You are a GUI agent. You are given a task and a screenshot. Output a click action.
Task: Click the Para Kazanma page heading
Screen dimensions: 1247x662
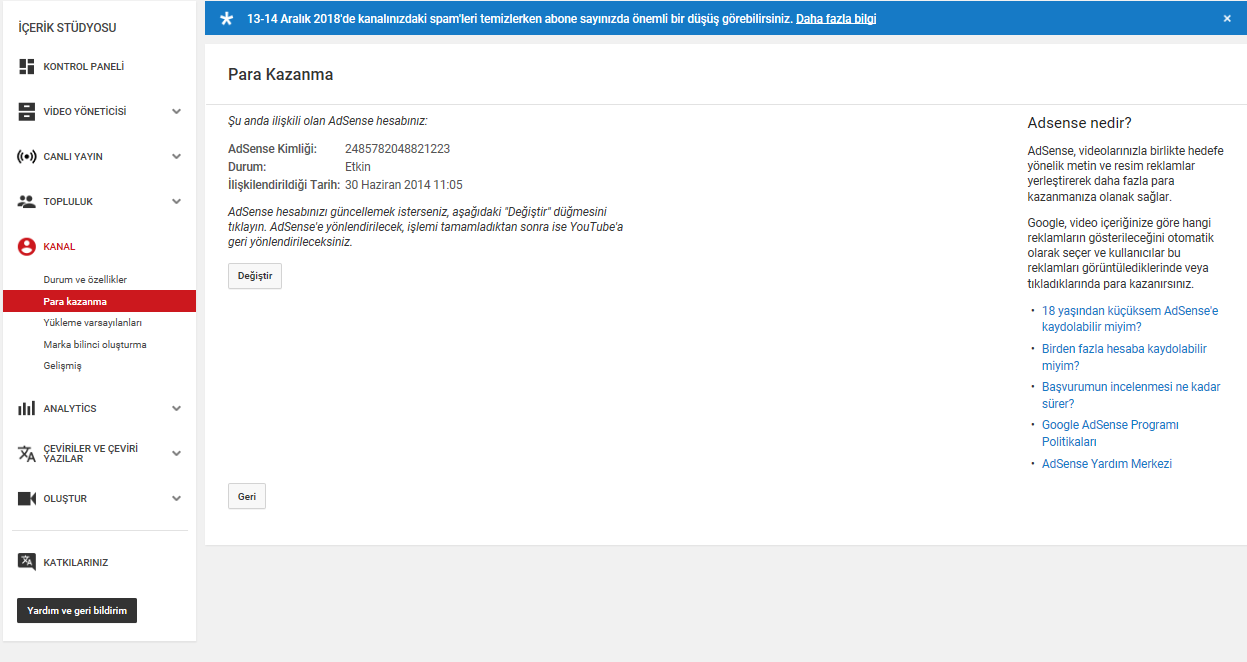pyautogui.click(x=281, y=75)
